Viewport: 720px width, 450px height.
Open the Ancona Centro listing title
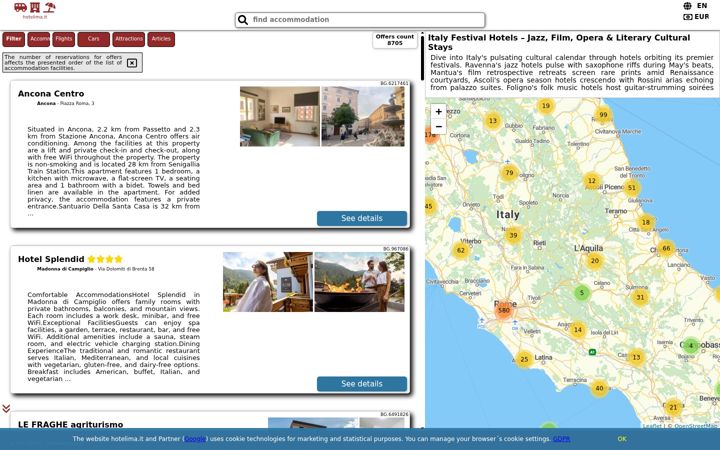pos(51,94)
